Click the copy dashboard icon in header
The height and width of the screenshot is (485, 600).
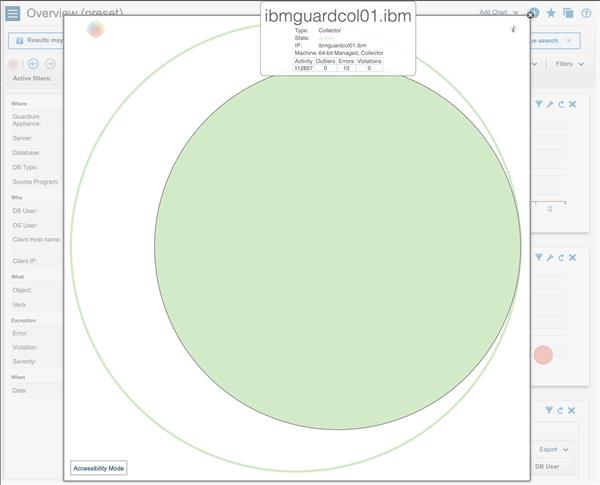568,13
